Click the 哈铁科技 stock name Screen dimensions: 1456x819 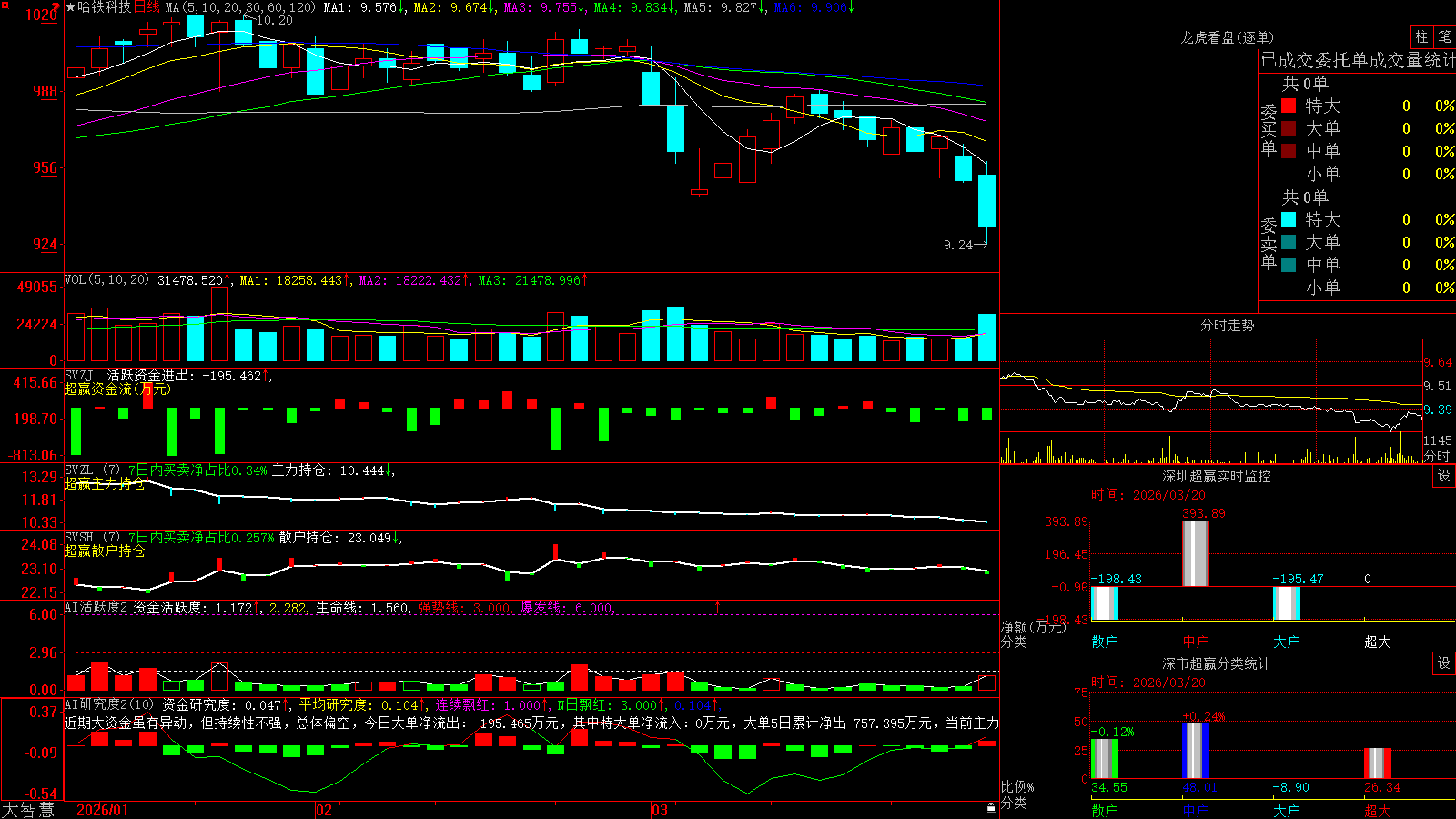coord(105,7)
